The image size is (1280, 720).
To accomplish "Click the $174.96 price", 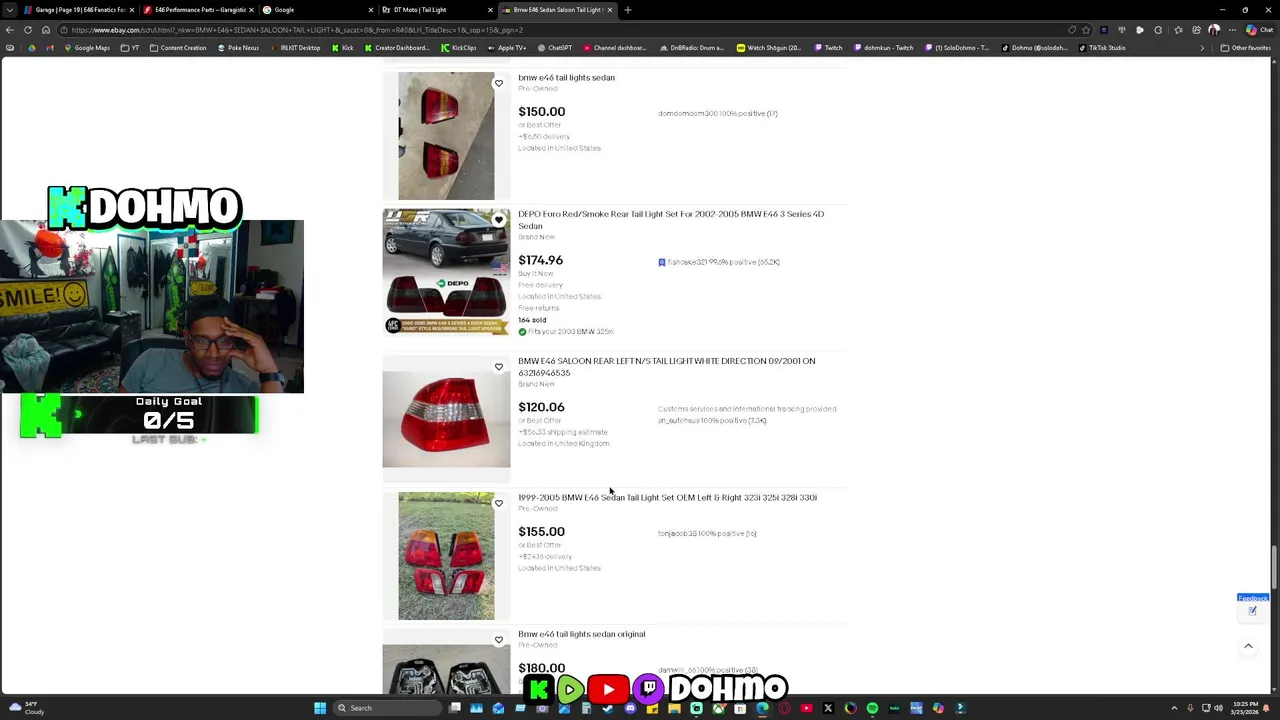I will coord(540,260).
